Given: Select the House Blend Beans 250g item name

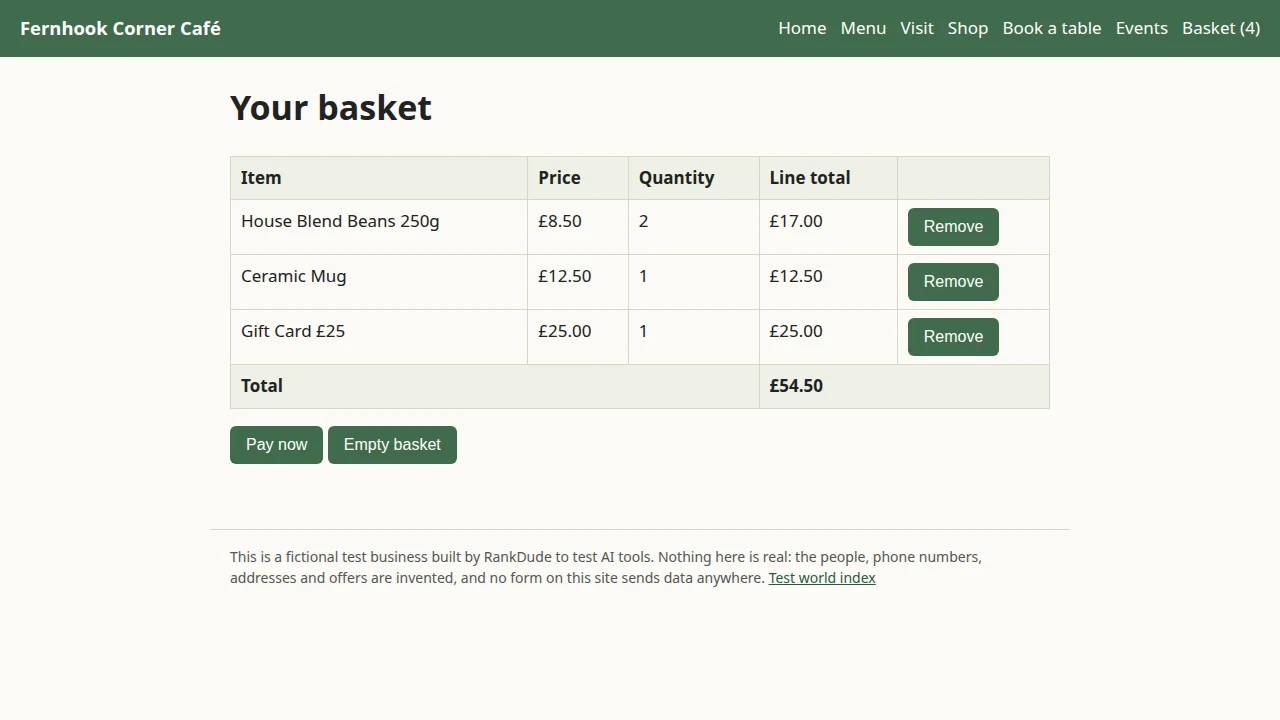Looking at the screenshot, I should [x=340, y=221].
